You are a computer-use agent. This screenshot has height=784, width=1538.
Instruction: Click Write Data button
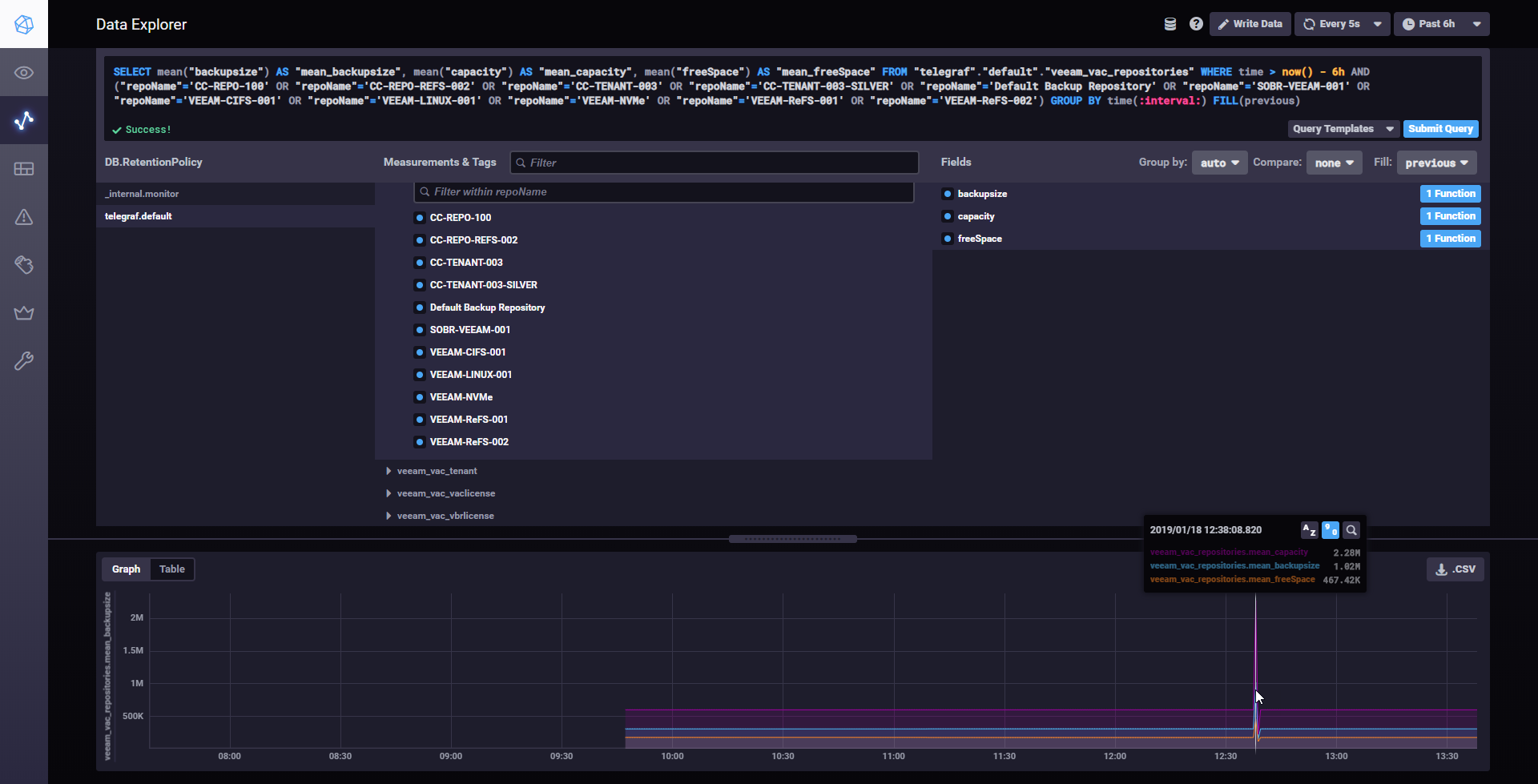coord(1250,24)
